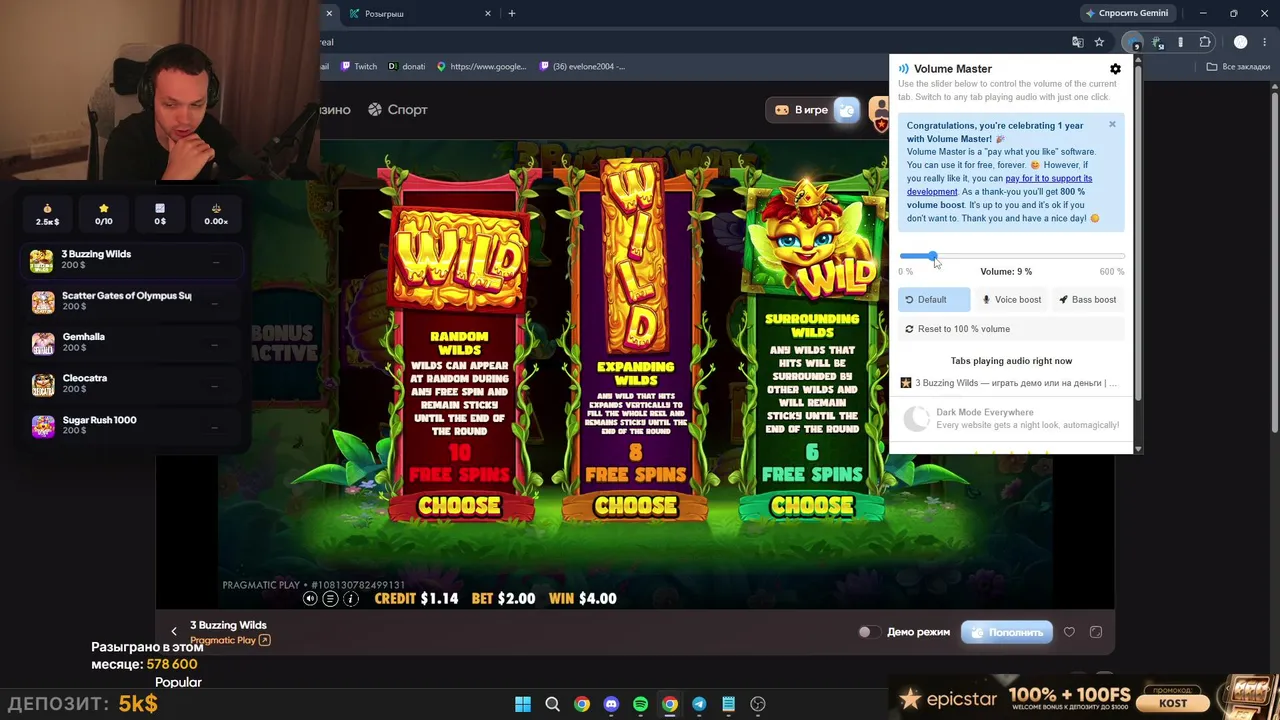Open Spotify from the taskbar
The width and height of the screenshot is (1280, 720).
point(640,704)
